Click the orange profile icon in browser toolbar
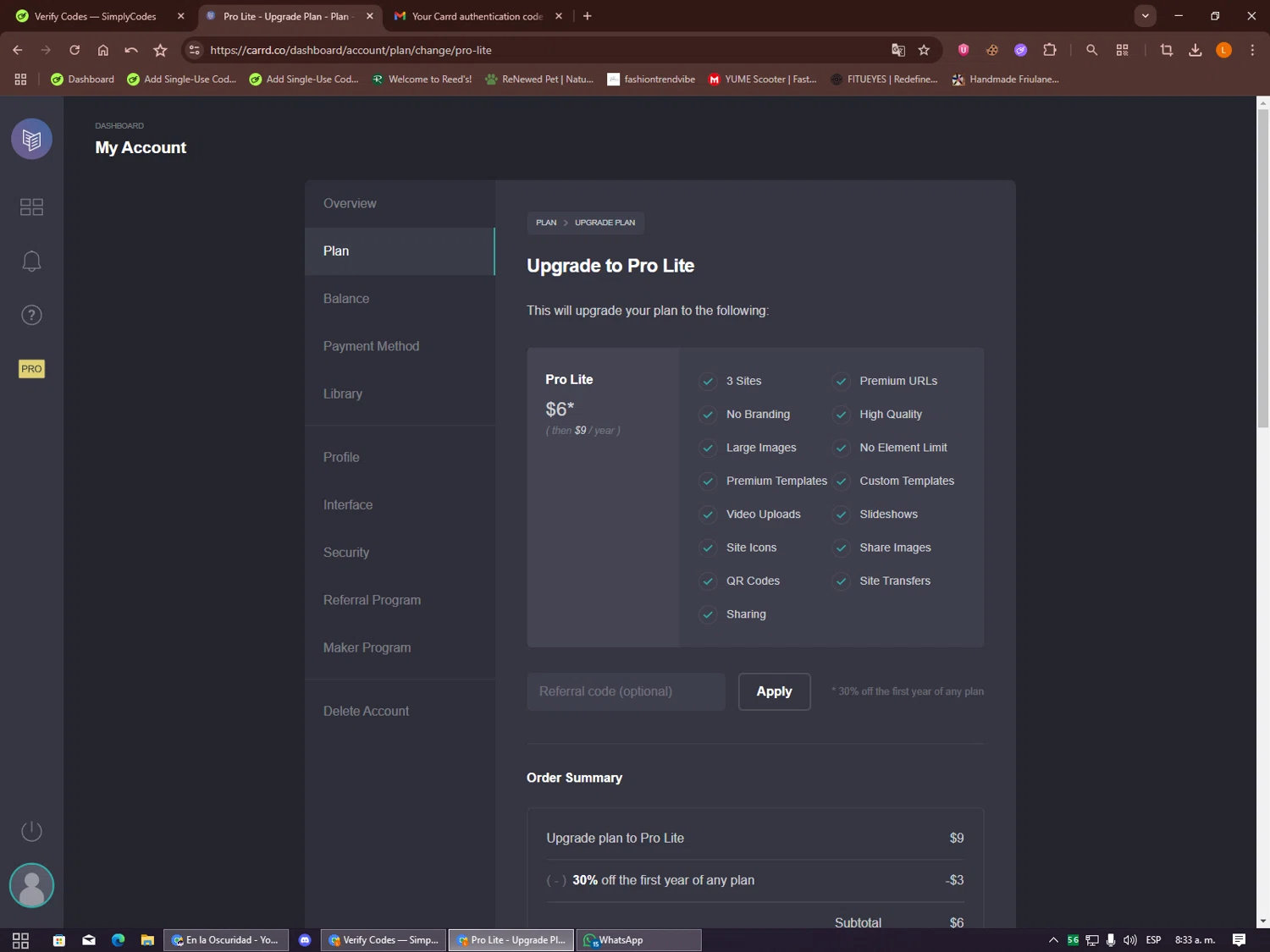 1224,50
